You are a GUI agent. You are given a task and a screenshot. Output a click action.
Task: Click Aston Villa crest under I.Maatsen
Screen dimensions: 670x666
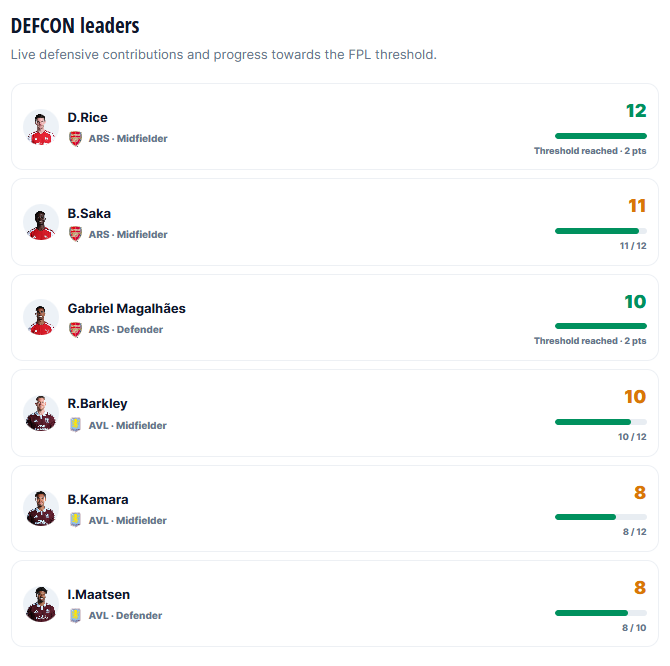coord(76,616)
